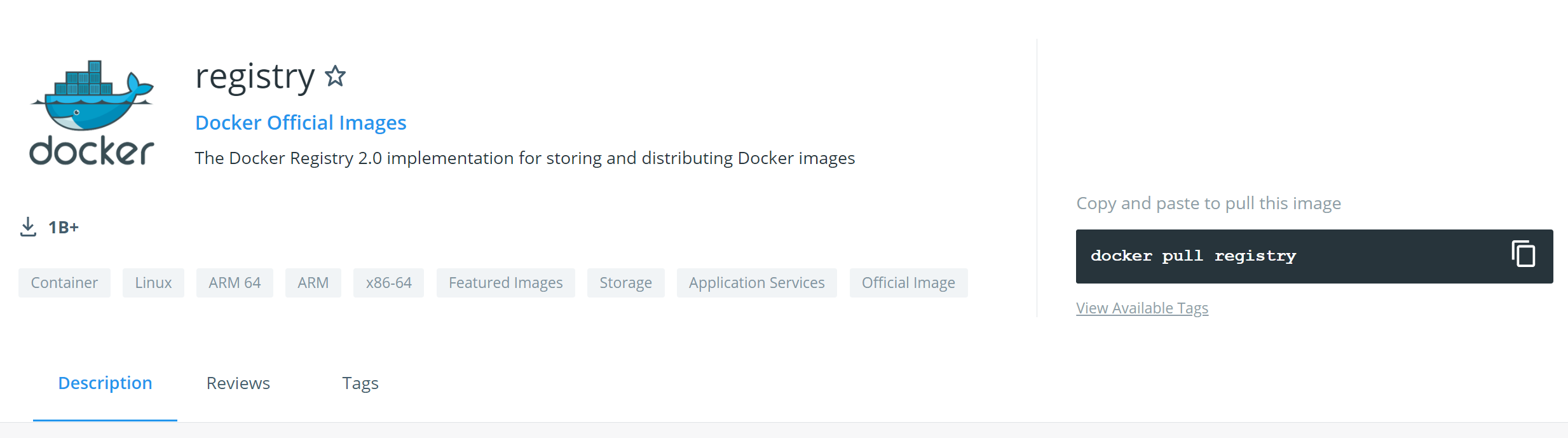Select the Storage category chip

[626, 283]
